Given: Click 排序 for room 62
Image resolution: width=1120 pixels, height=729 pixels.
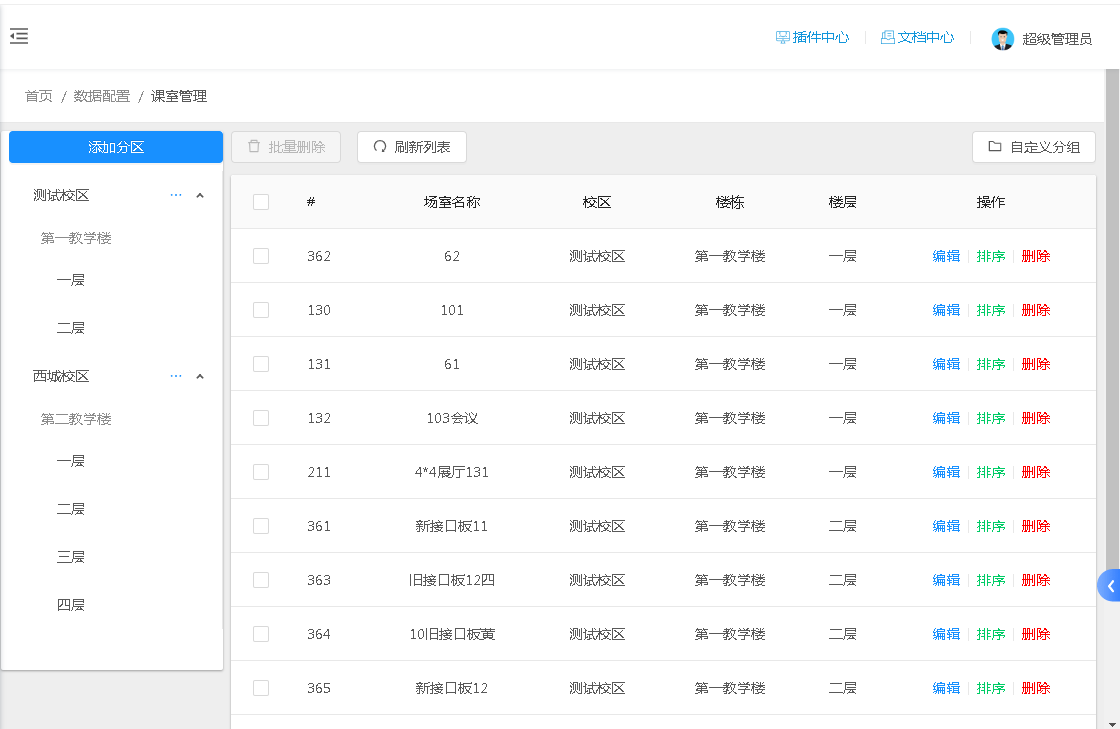Looking at the screenshot, I should coord(991,256).
